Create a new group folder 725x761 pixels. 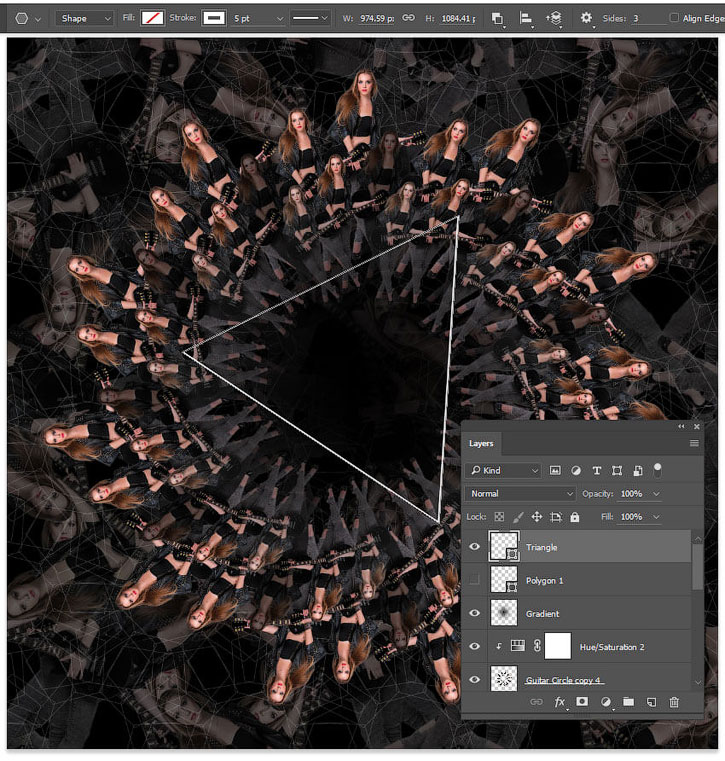[x=628, y=702]
